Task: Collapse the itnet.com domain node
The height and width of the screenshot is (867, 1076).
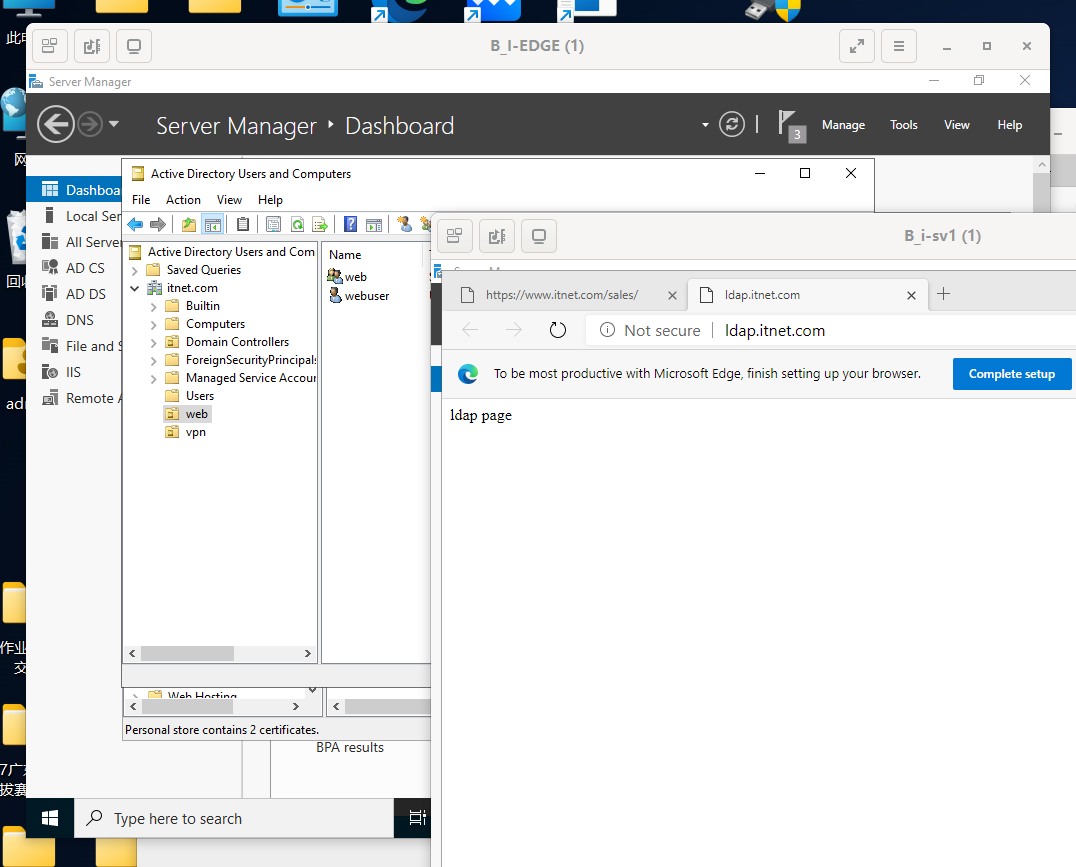Action: point(135,288)
